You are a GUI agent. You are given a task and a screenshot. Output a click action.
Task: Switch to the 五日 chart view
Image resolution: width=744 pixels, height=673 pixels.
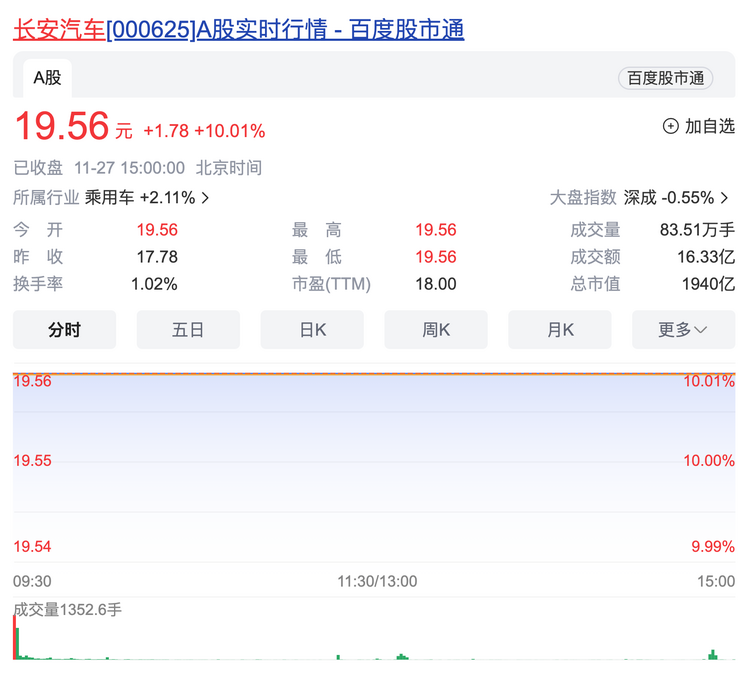click(188, 330)
